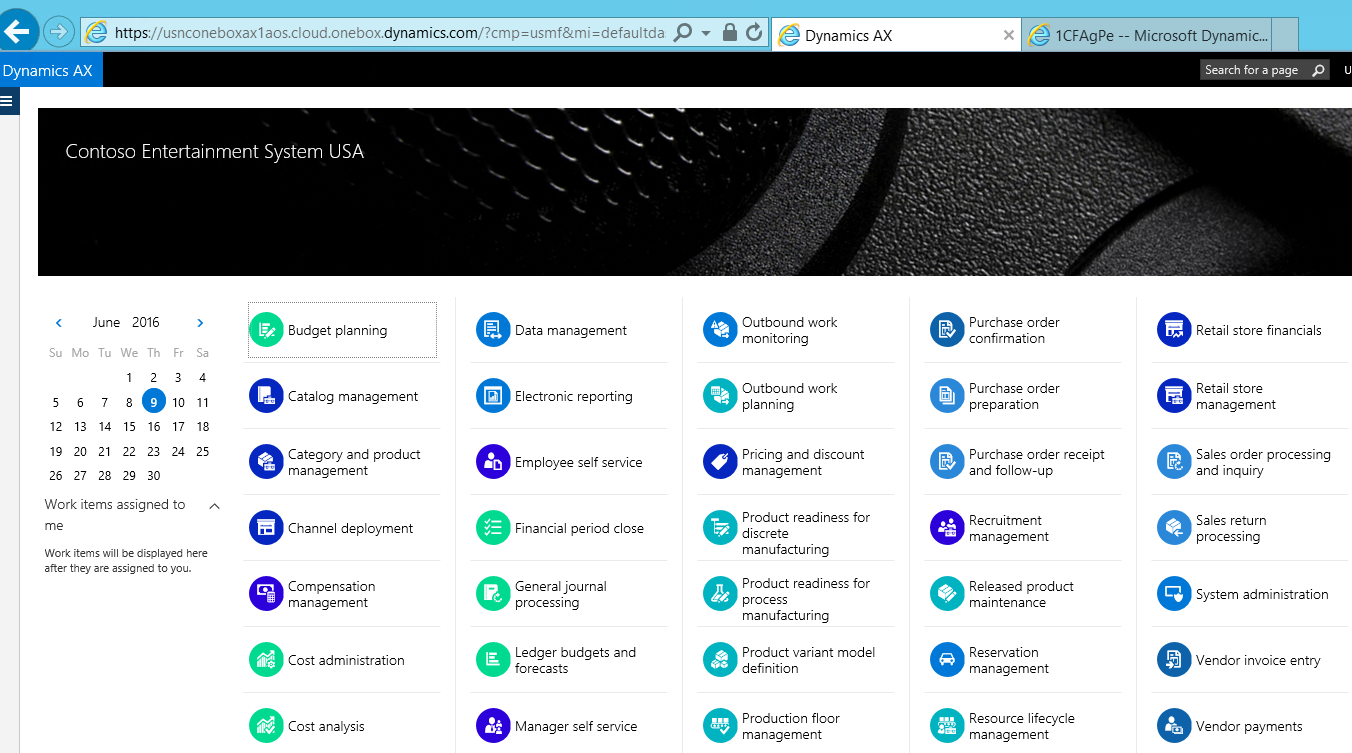This screenshot has height=753, width=1352.
Task: Collapse the Work items assigned to me section
Action: tap(214, 506)
